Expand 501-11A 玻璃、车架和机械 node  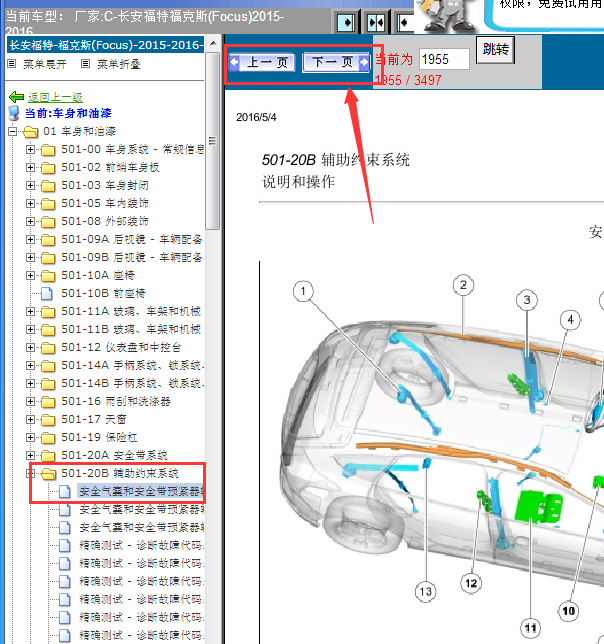pyautogui.click(x=30, y=312)
